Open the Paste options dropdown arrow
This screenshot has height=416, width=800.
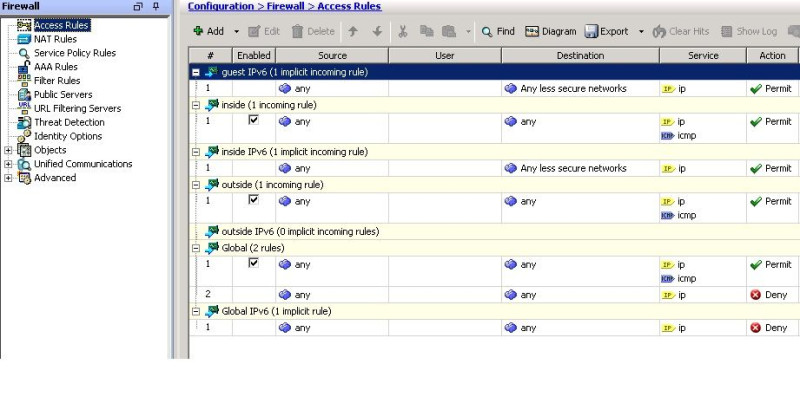468,32
